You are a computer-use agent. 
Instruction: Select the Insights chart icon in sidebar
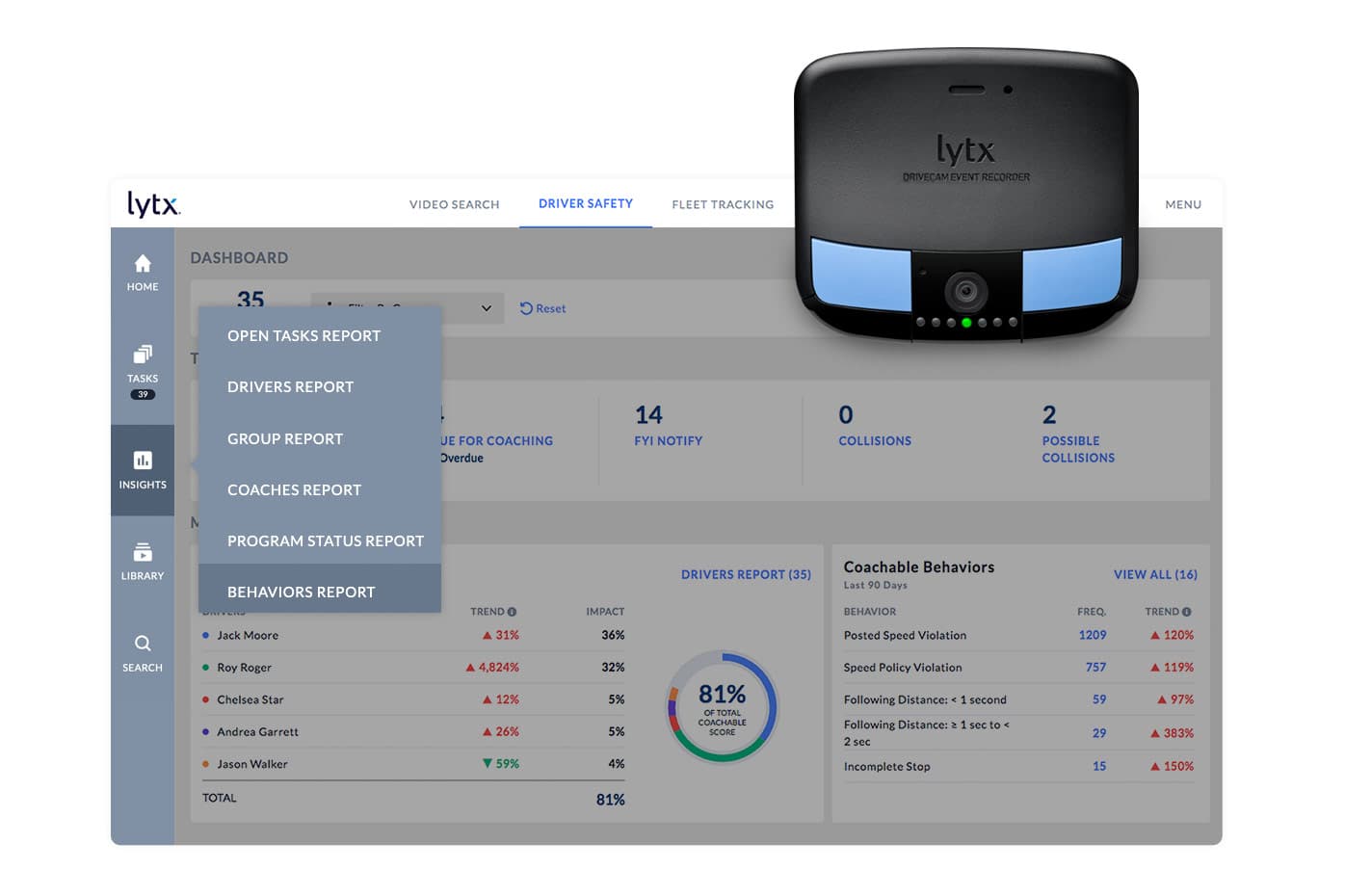142,470
